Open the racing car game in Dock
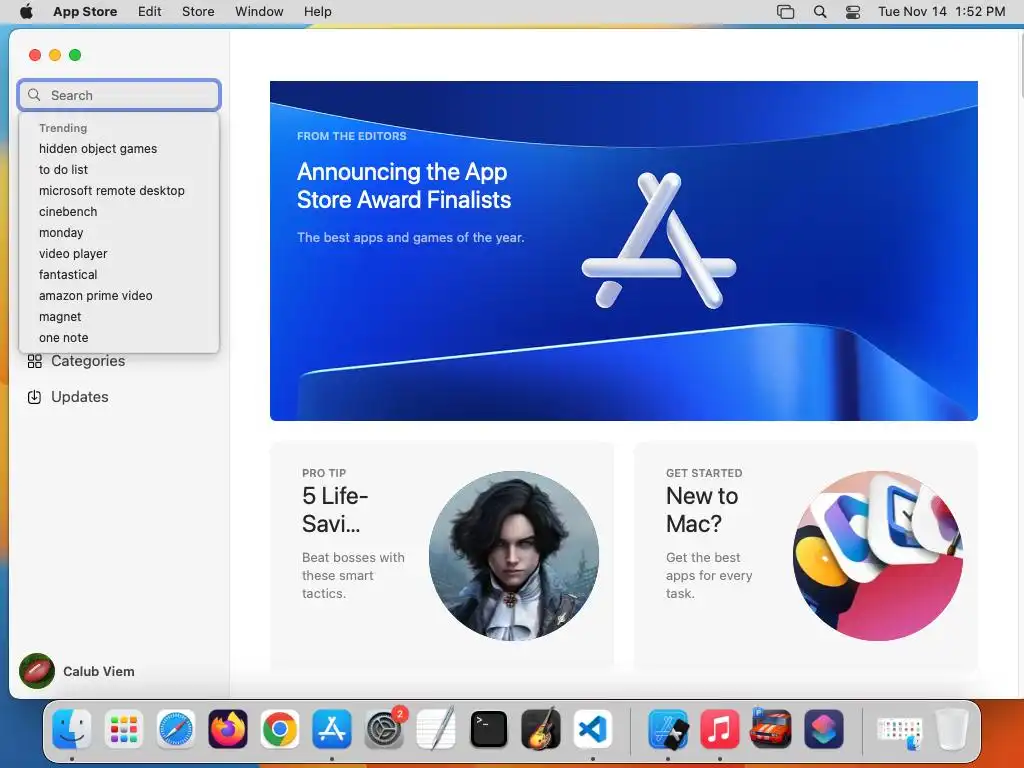The width and height of the screenshot is (1024, 768). [x=771, y=729]
